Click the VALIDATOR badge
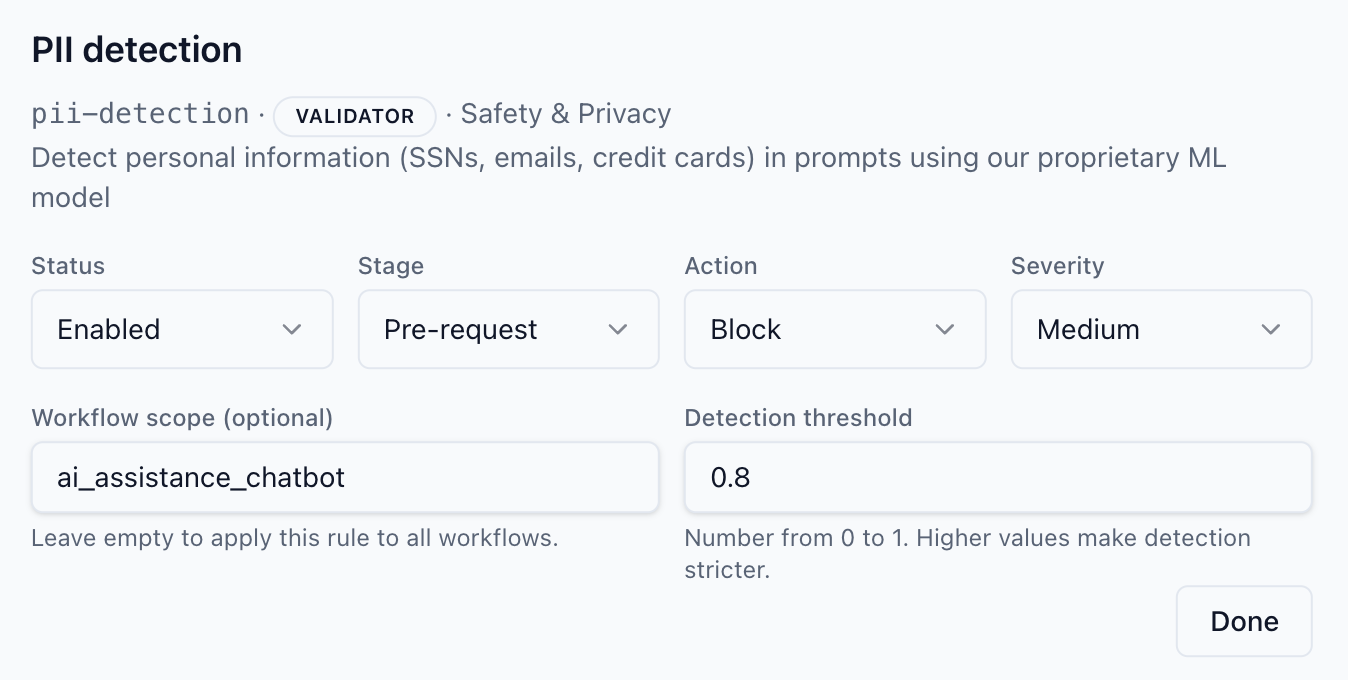Viewport: 1348px width, 680px height. (354, 116)
